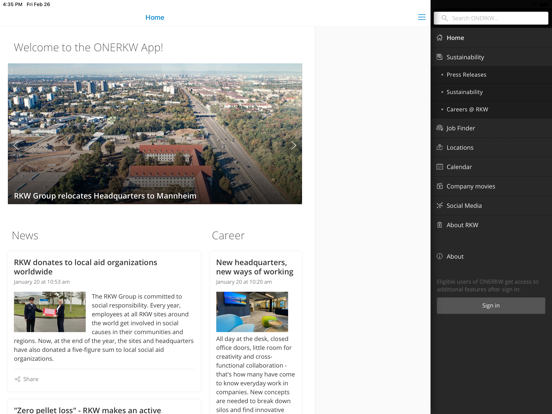The height and width of the screenshot is (414, 552).
Task: Click the Share icon under donation article
Action: pos(17,379)
